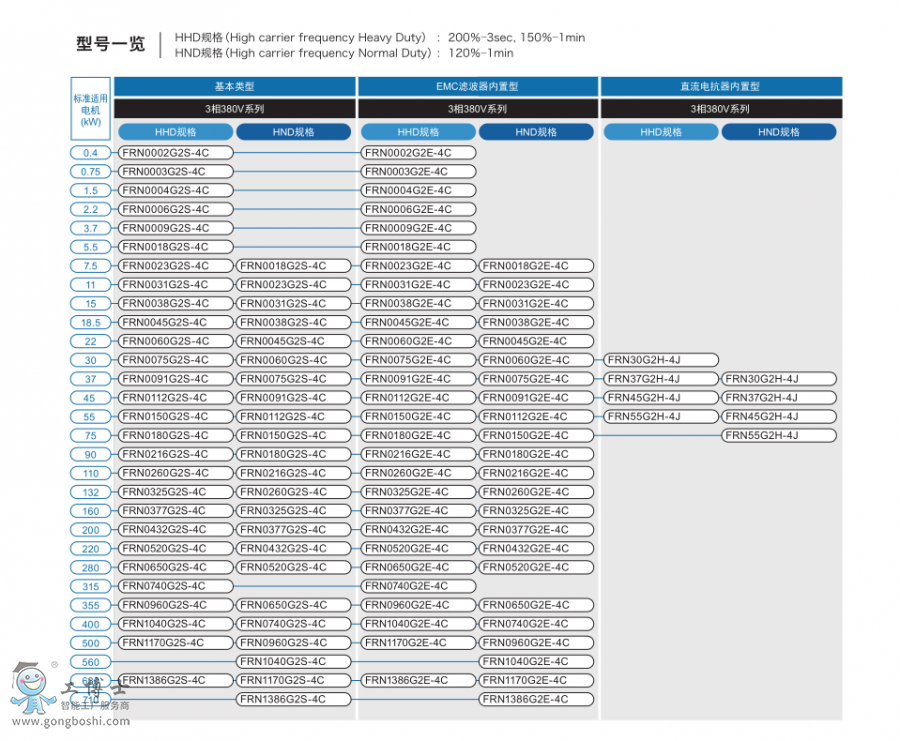Select the 基本类型 header tab
The height and width of the screenshot is (741, 900).
(234, 87)
